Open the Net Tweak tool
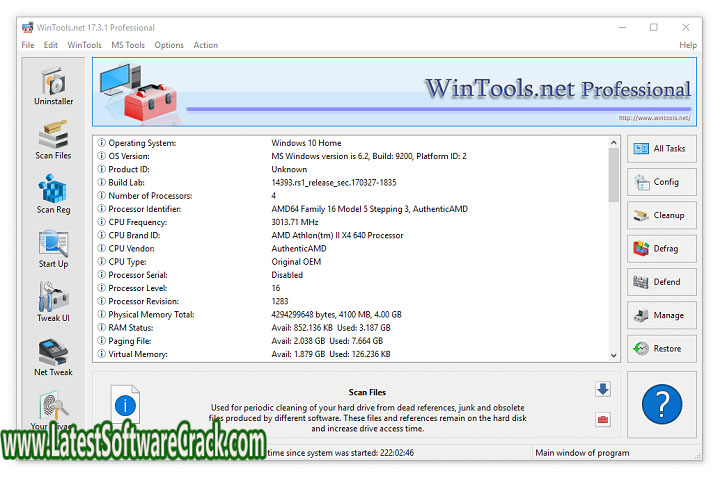The width and height of the screenshot is (720, 480). pyautogui.click(x=53, y=357)
